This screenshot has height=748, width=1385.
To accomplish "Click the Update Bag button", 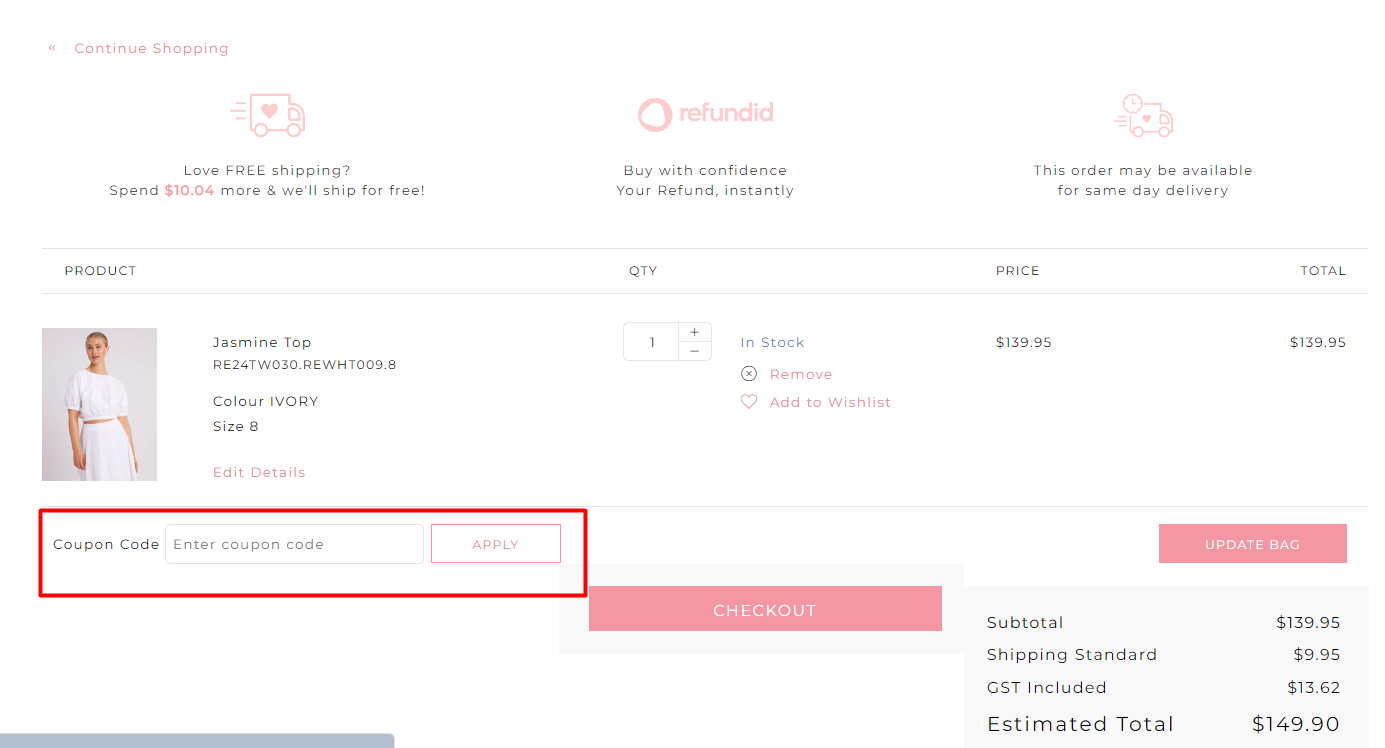I will coord(1253,544).
